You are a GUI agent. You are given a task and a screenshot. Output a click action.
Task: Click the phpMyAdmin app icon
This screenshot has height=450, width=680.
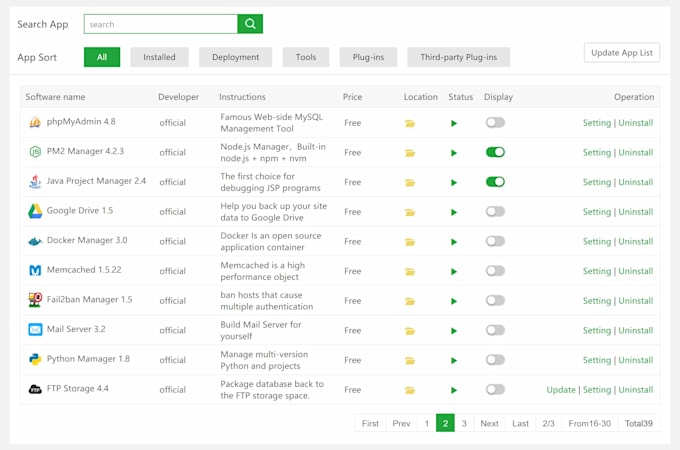[35, 122]
